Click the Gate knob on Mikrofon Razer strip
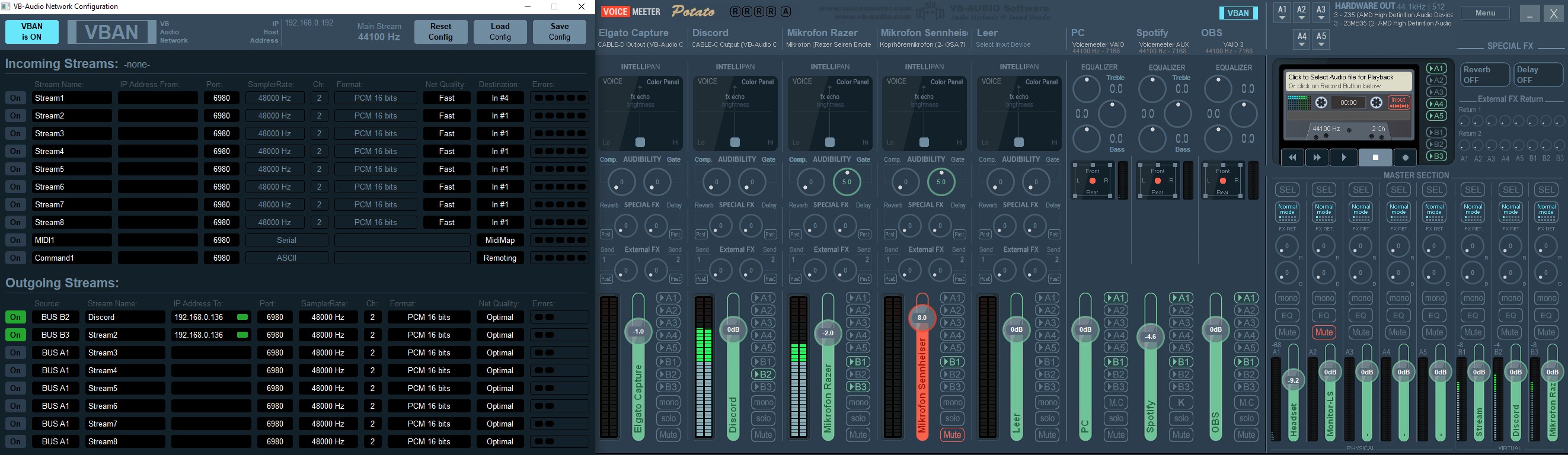The image size is (1568, 455). (x=846, y=181)
